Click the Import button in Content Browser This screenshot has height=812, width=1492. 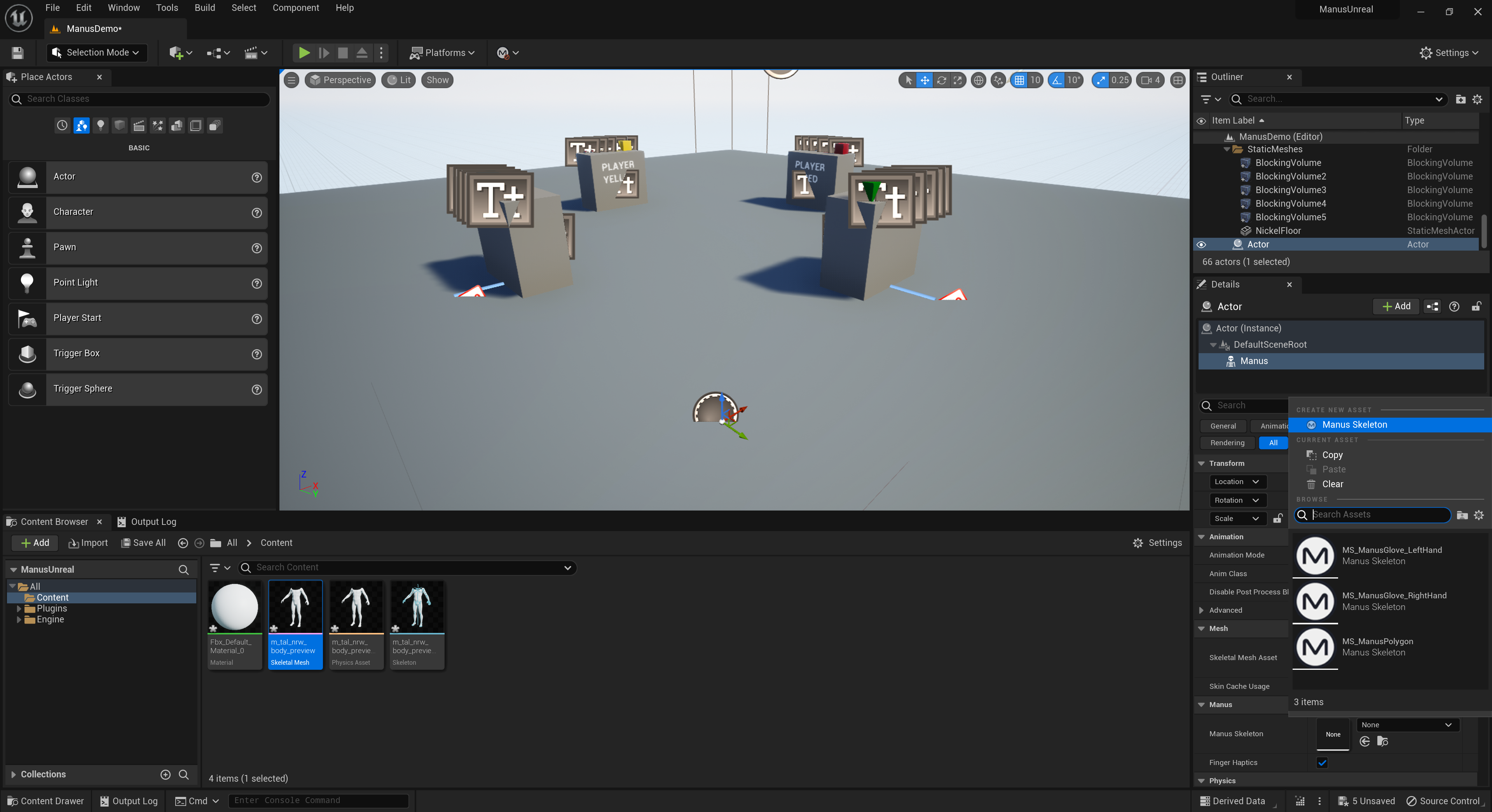click(x=88, y=543)
